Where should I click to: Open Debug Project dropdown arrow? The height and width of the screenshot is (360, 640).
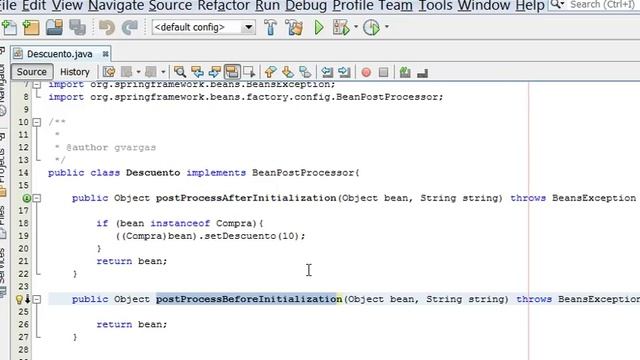coord(356,27)
